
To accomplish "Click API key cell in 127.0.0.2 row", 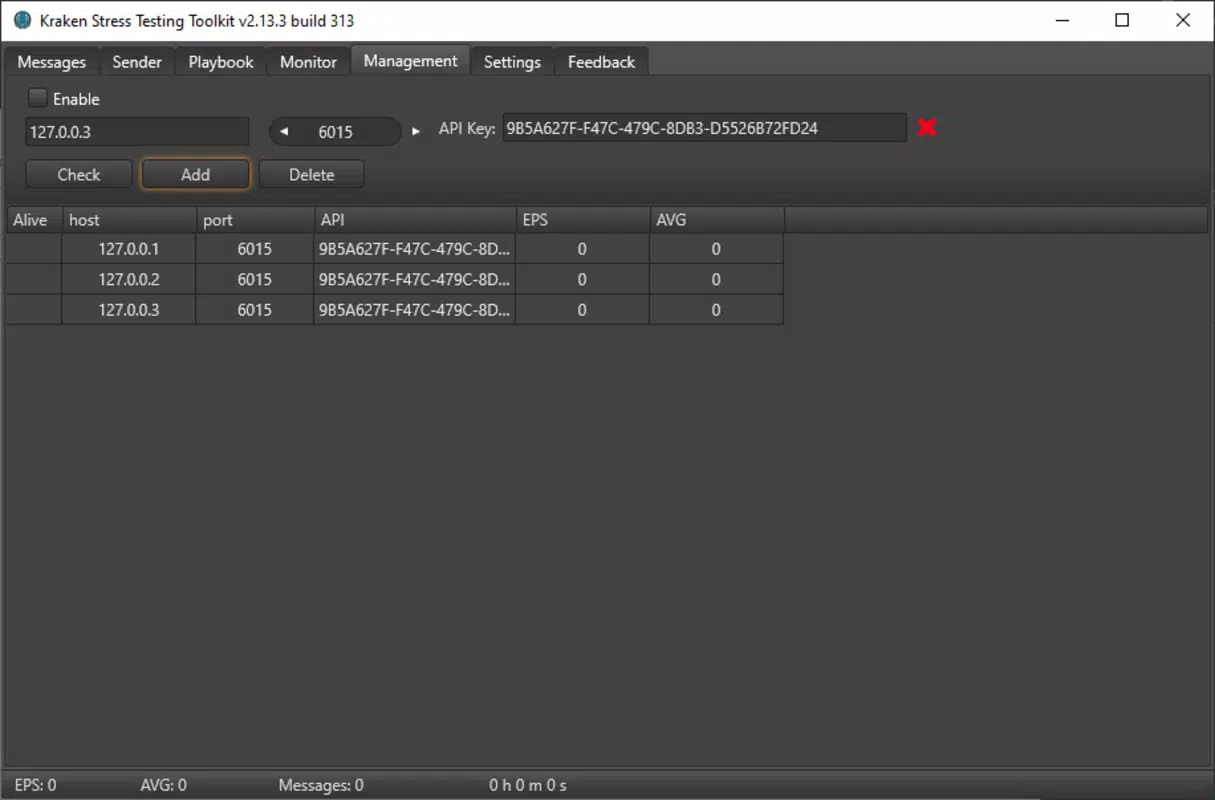I will (x=415, y=280).
